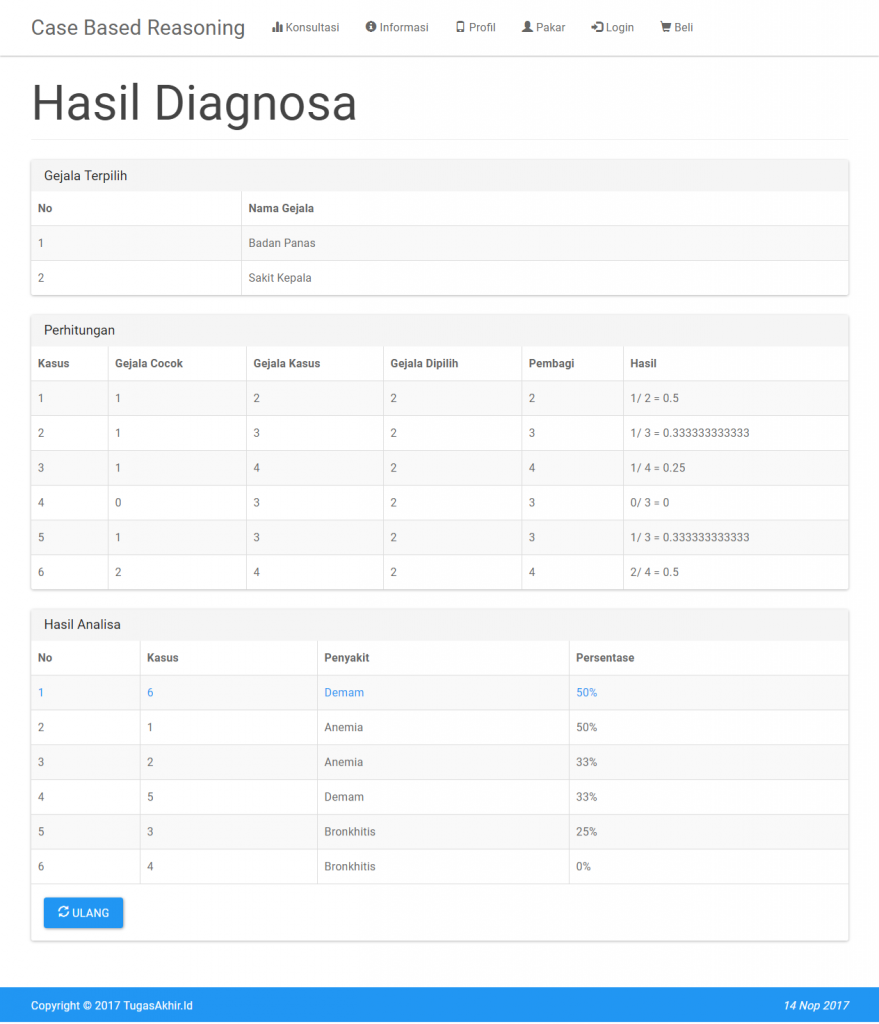Click the Login arrow icon

[597, 28]
